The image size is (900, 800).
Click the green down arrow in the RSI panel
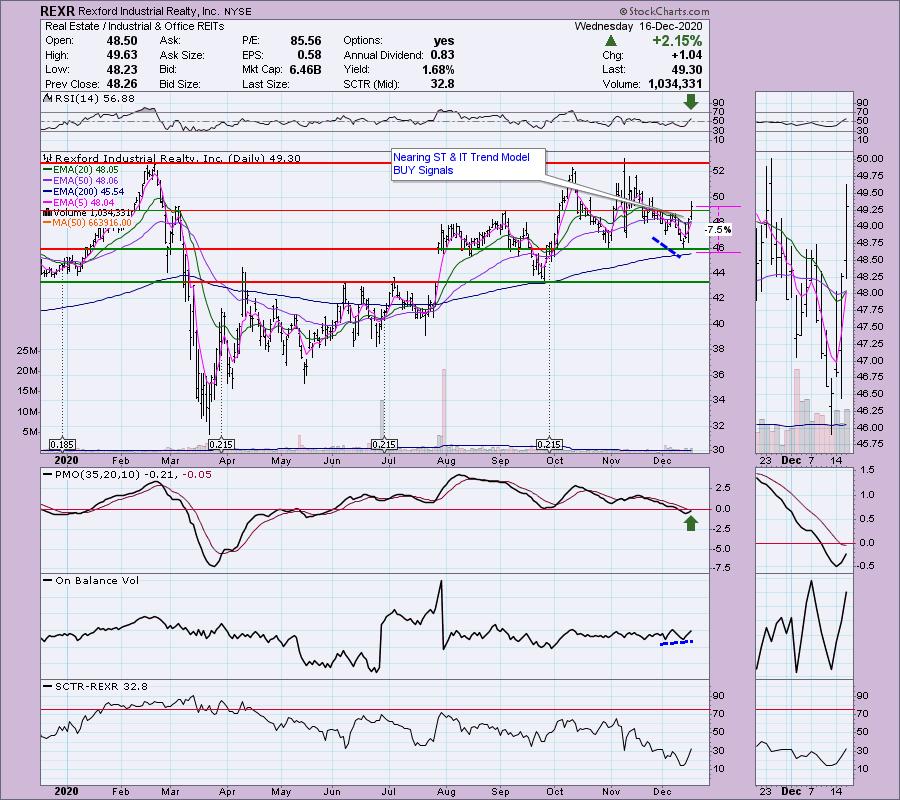690,102
